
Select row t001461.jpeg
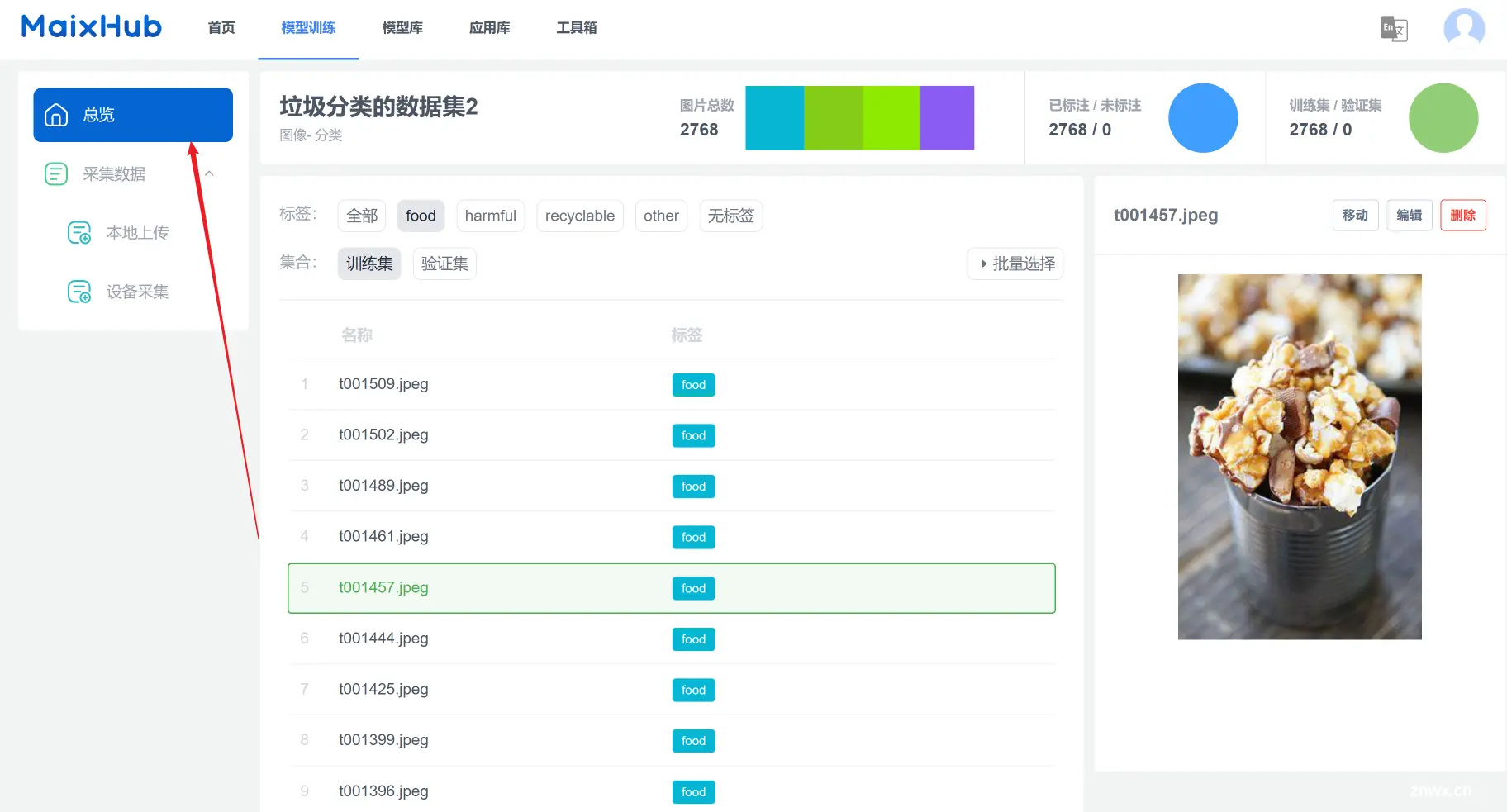(x=672, y=537)
